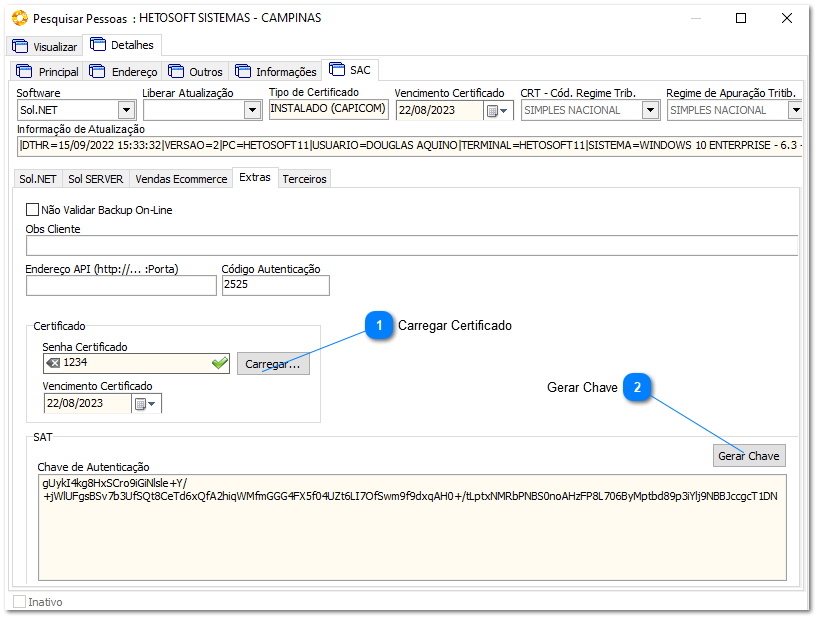Screen dimensions: 818x619
Task: Click numbered callout badge 2 for Gerar Chave
Action: [x=638, y=388]
